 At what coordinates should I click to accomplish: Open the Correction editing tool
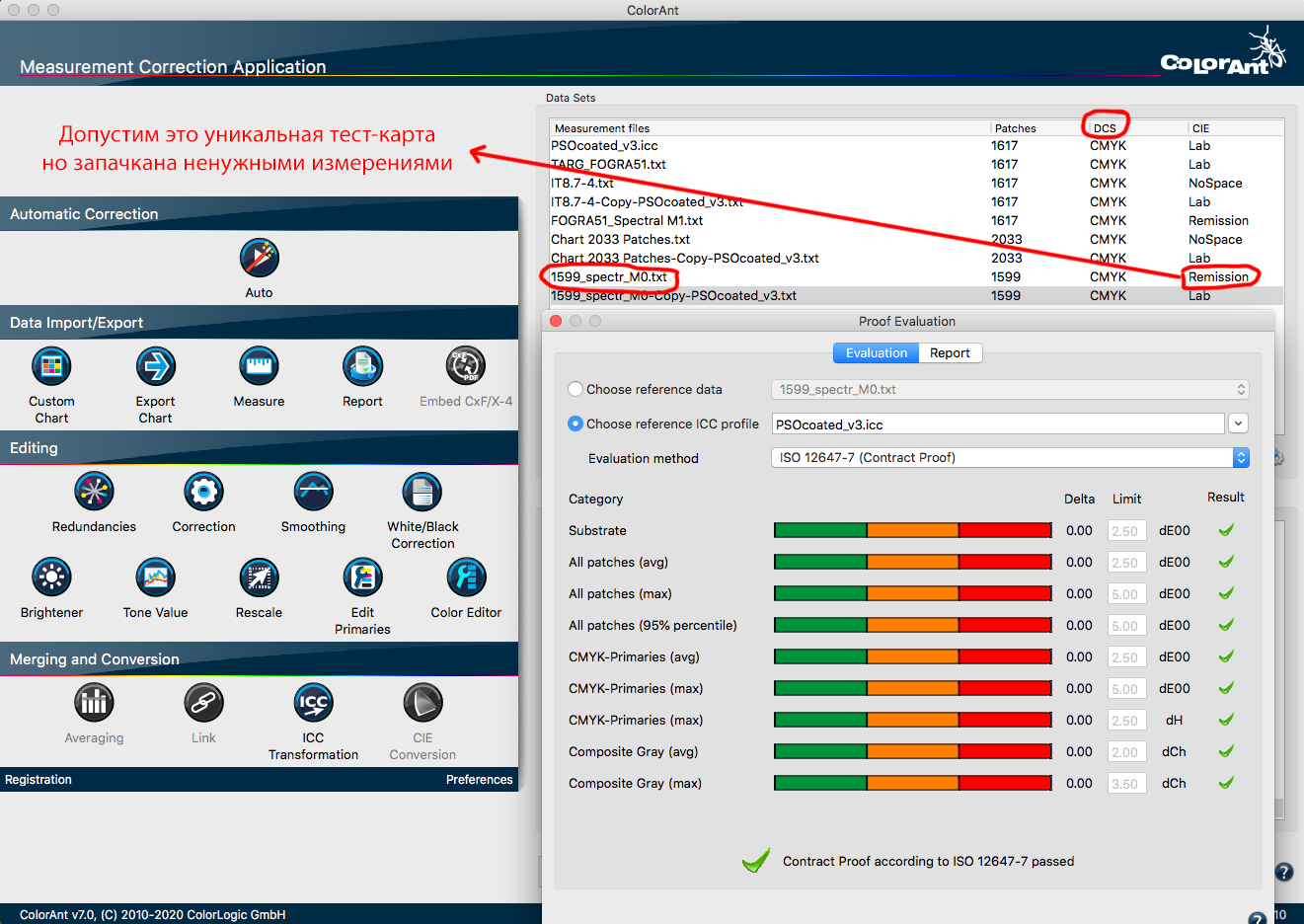click(x=203, y=492)
